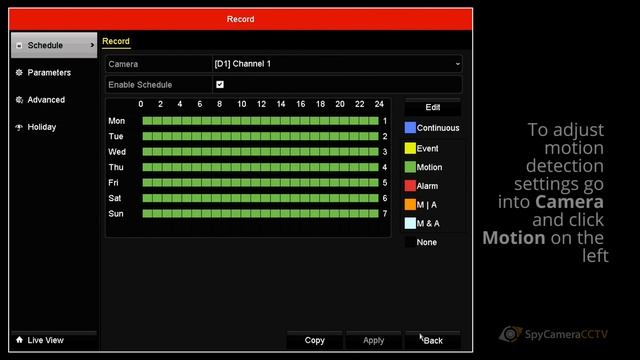Click the Enable Schedule label
This screenshot has height=360, width=640.
140,85
